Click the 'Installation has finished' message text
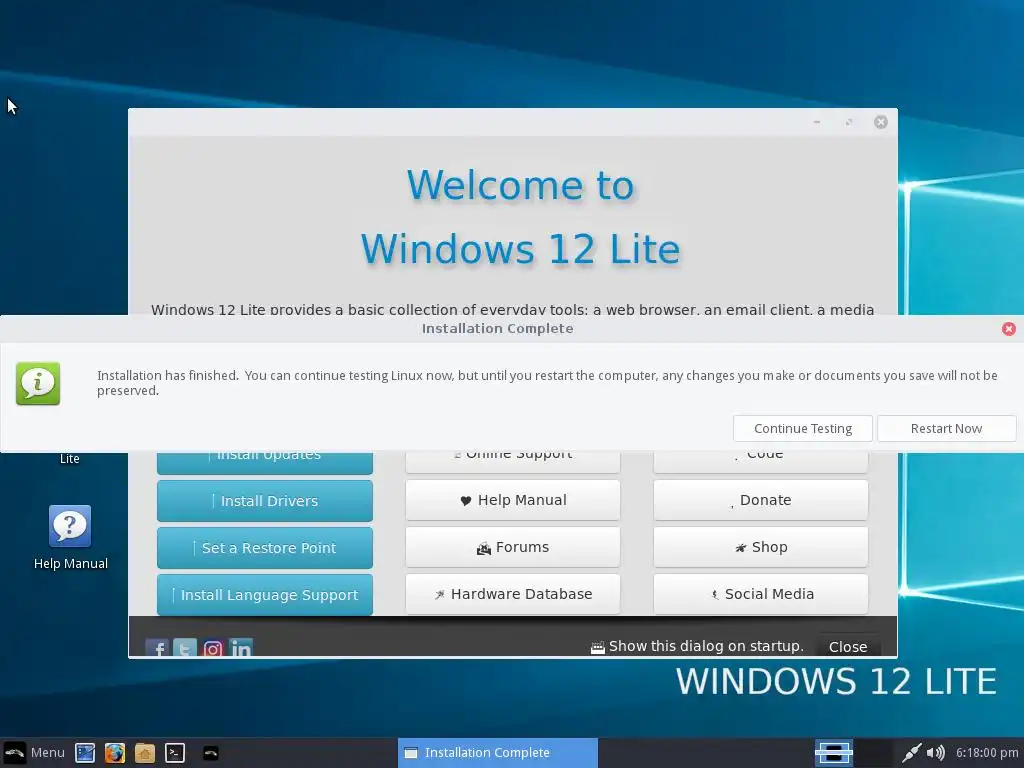1024x768 pixels. pyautogui.click(x=547, y=383)
